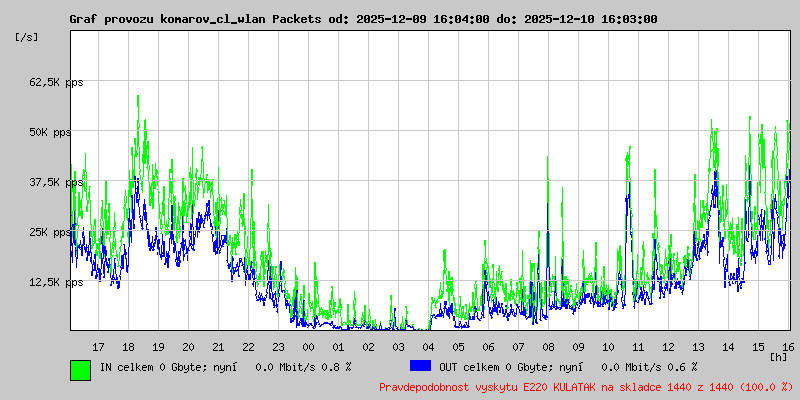Click hour label '05' on the time axis

coord(458,347)
